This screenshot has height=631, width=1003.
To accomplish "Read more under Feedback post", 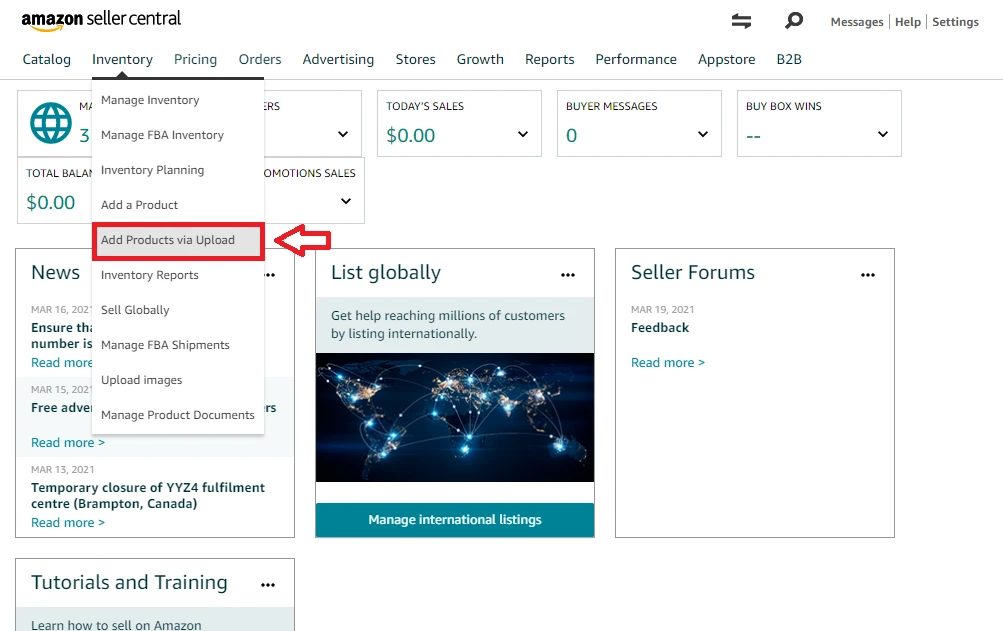I will click(x=668, y=363).
